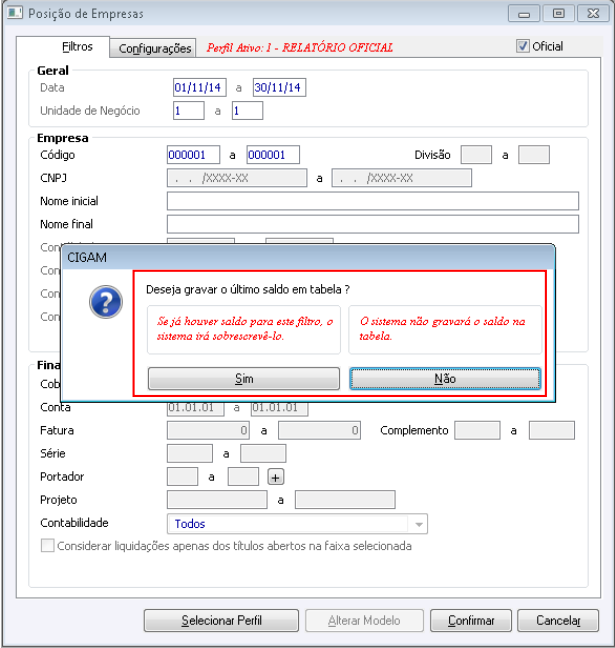Viewport: 615px width, 648px height.
Task: Click the second Projeto field
Action: tap(345, 500)
